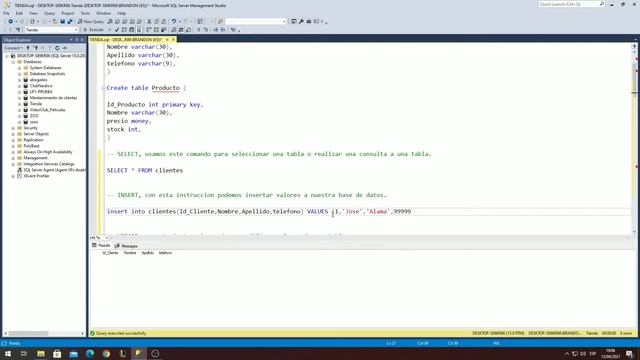Select Integration Services Catalogs folder
Screen dimensions: 640x360
(x=49, y=164)
